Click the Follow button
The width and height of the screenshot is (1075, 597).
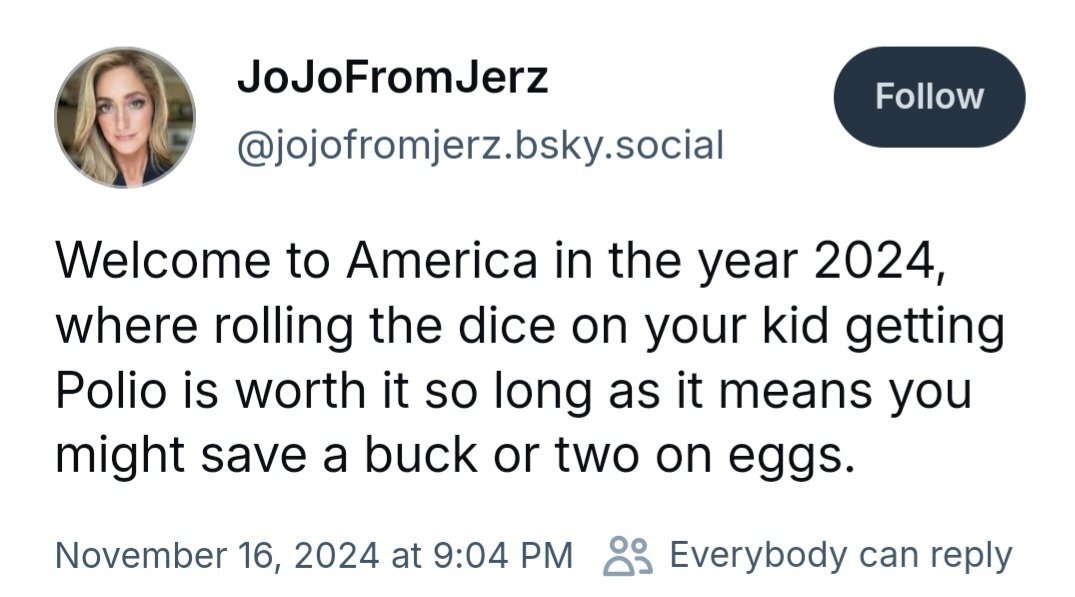pos(929,96)
